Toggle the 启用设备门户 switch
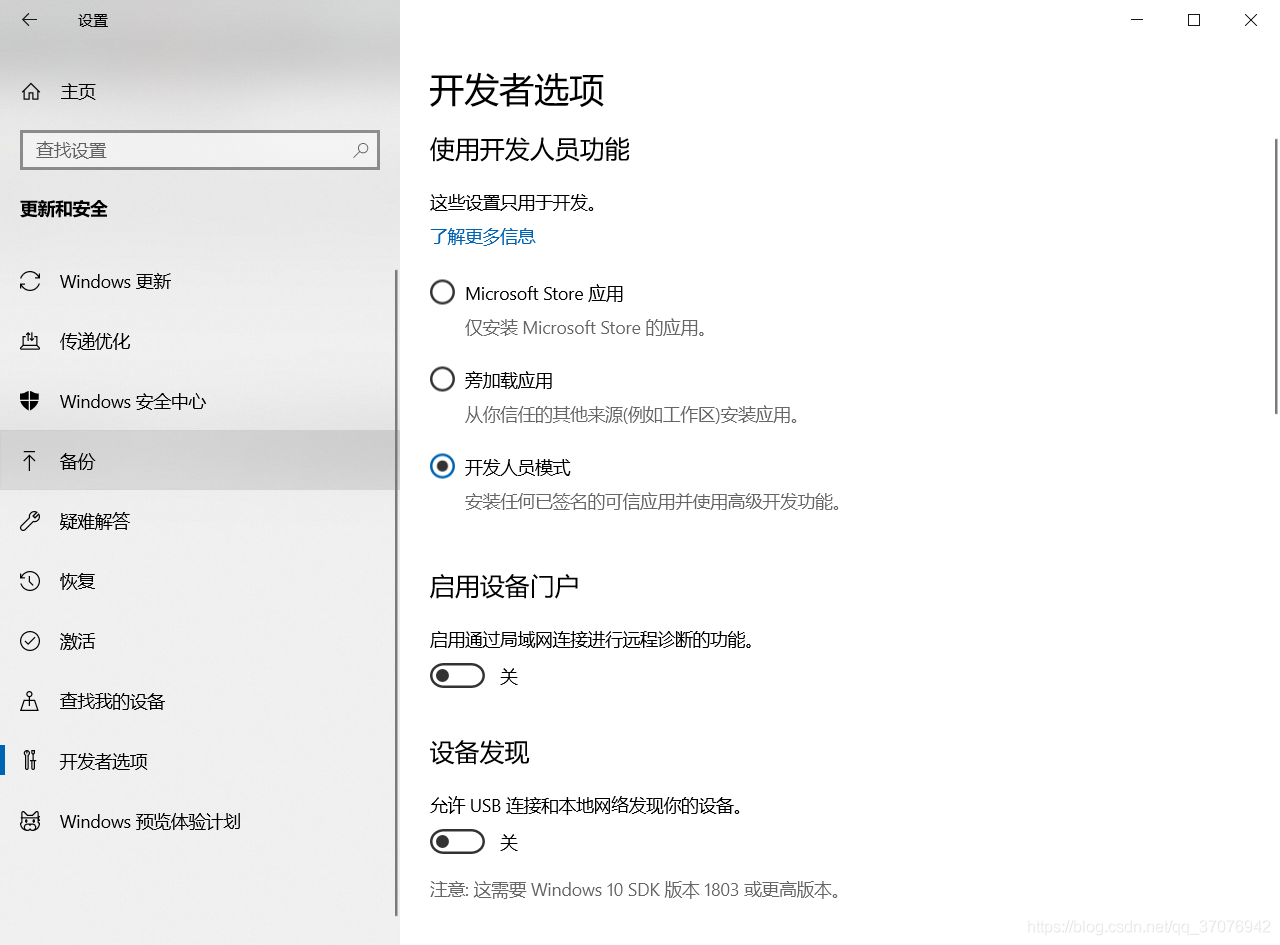This screenshot has height=945, width=1280. [457, 676]
